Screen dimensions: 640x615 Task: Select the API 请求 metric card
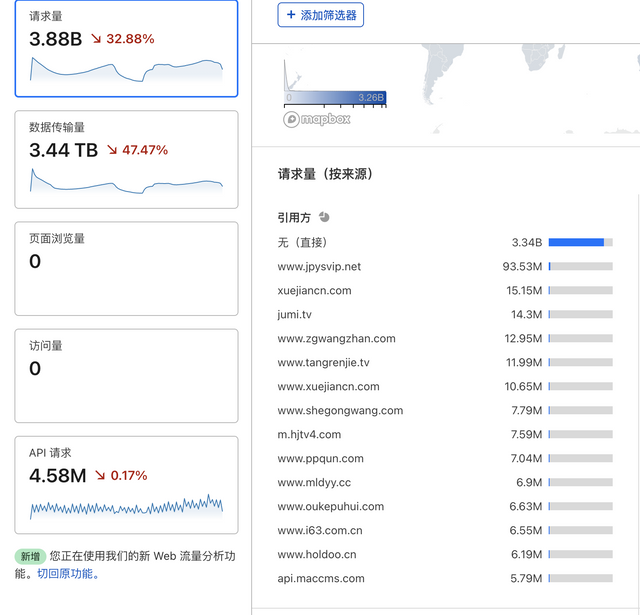point(126,484)
